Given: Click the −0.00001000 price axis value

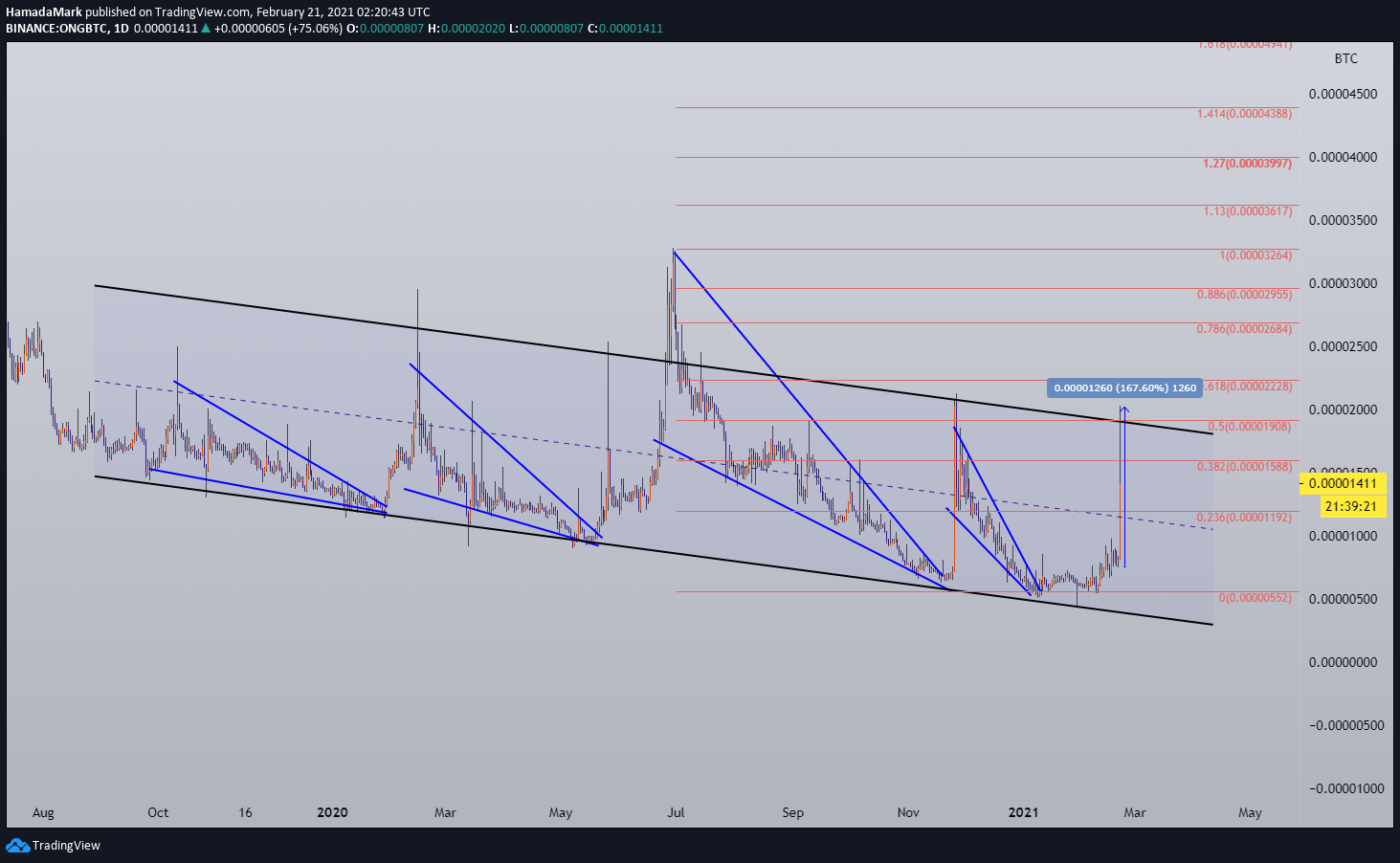Looking at the screenshot, I should tap(1346, 788).
